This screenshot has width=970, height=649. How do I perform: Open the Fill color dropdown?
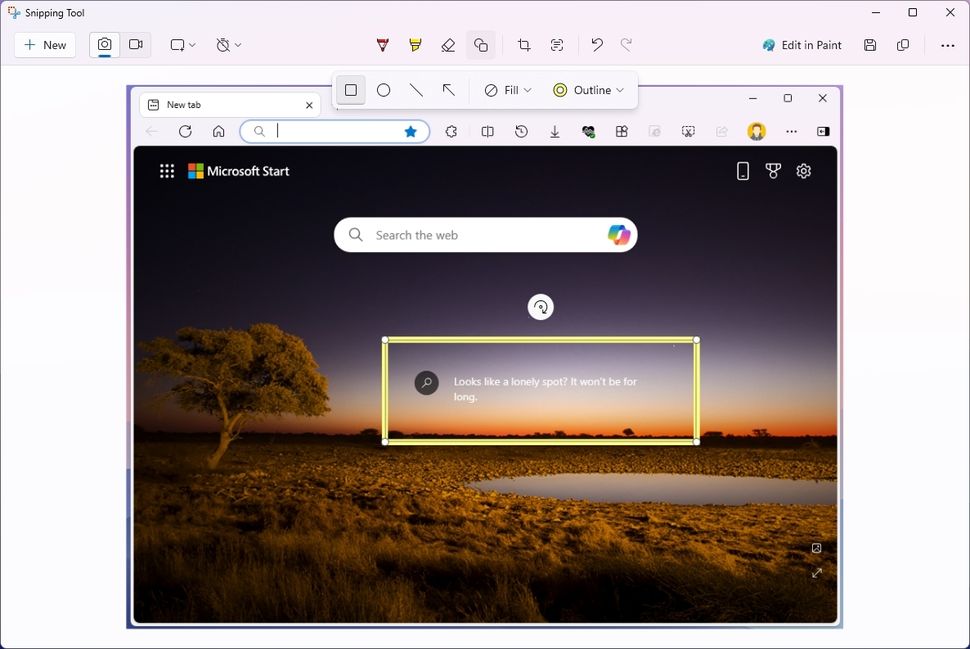coord(507,90)
